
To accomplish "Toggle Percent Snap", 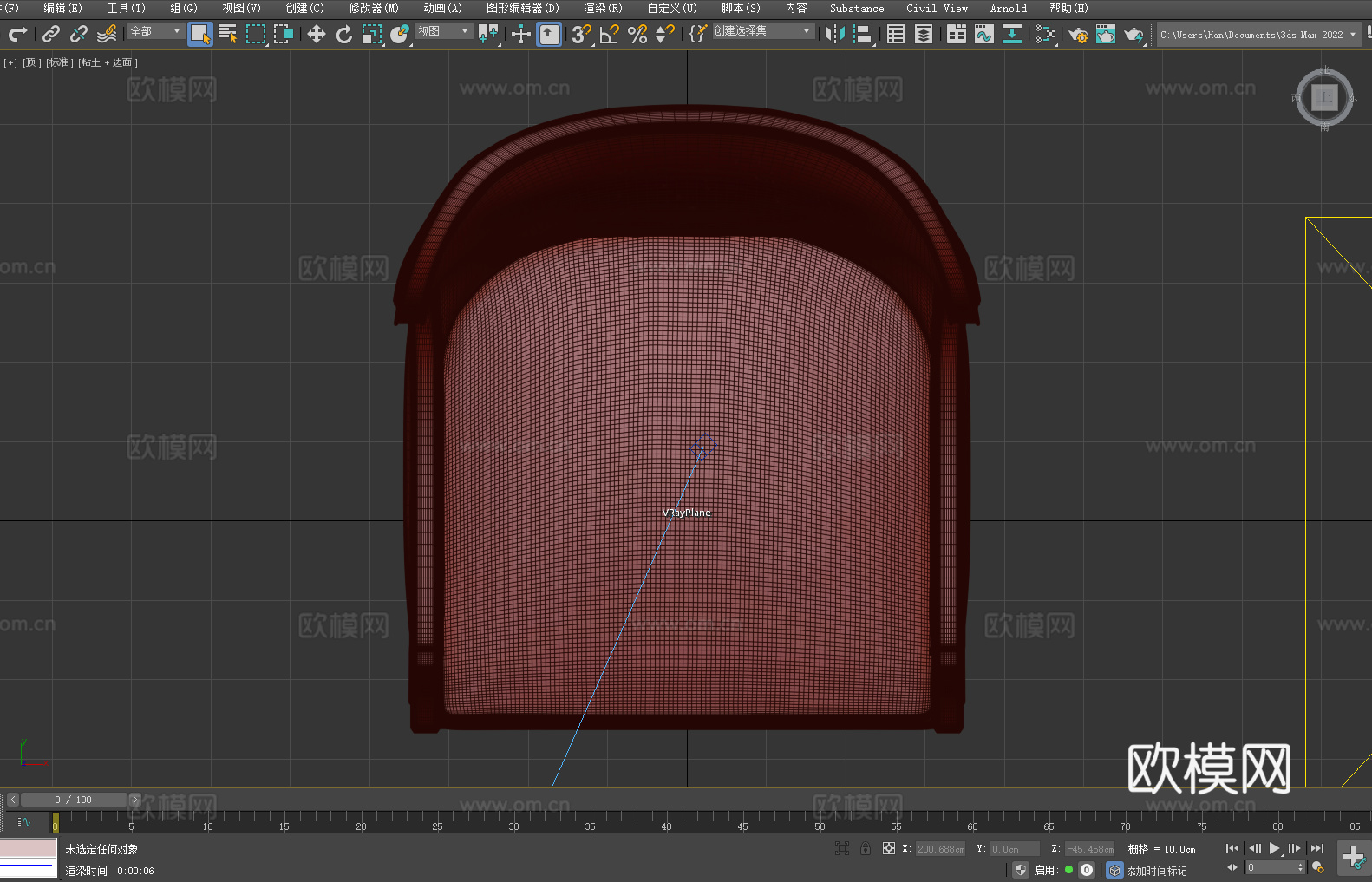I will pos(637,34).
